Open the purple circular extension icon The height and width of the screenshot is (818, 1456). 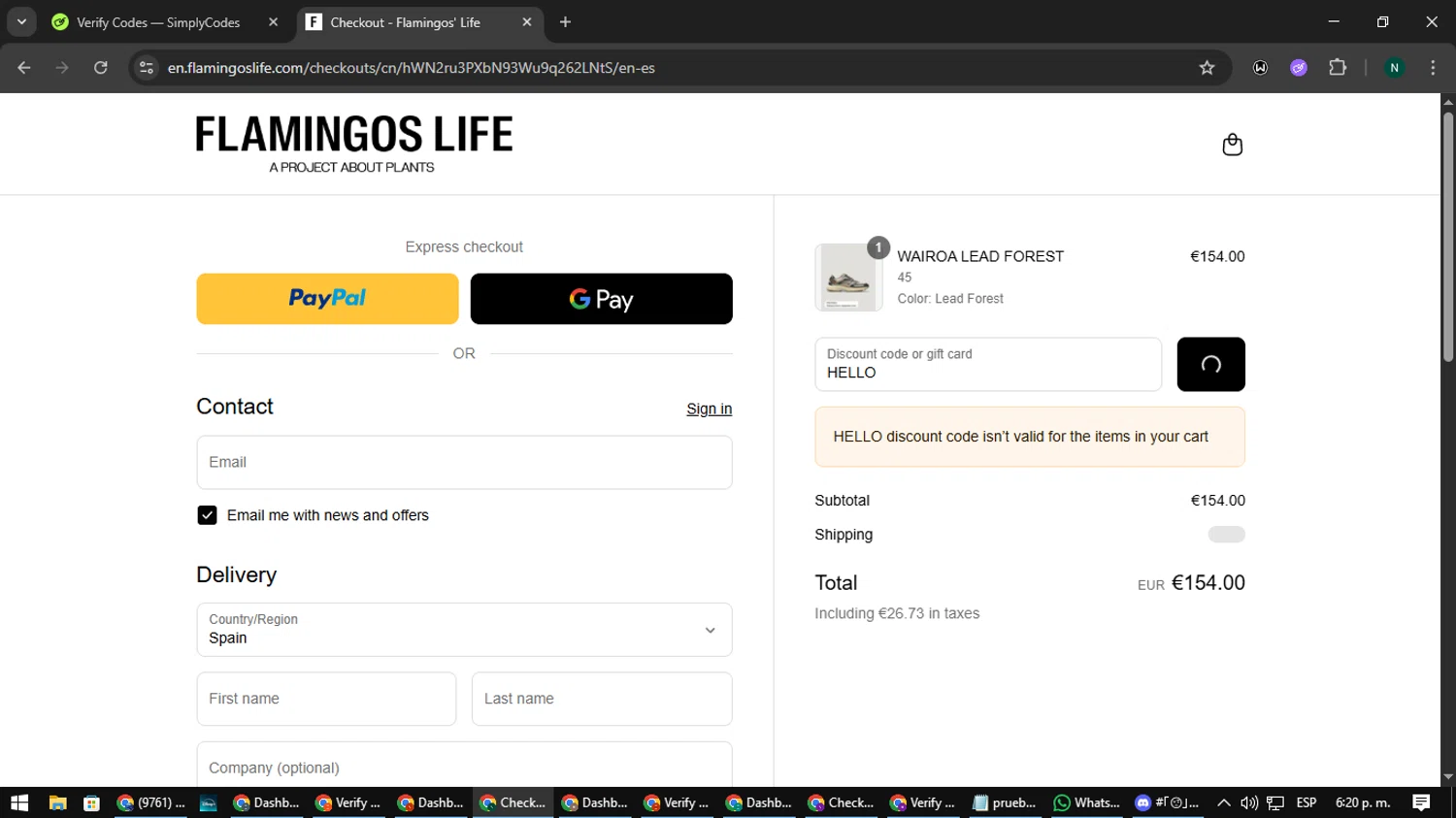[x=1299, y=68]
